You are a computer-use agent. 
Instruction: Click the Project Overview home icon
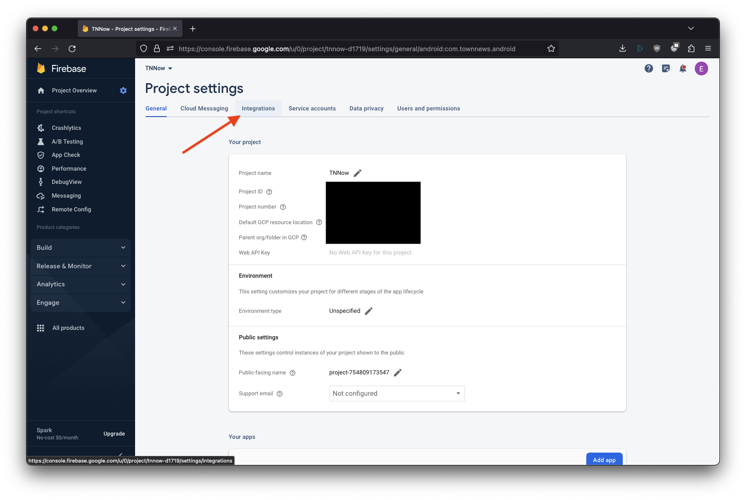(x=41, y=90)
